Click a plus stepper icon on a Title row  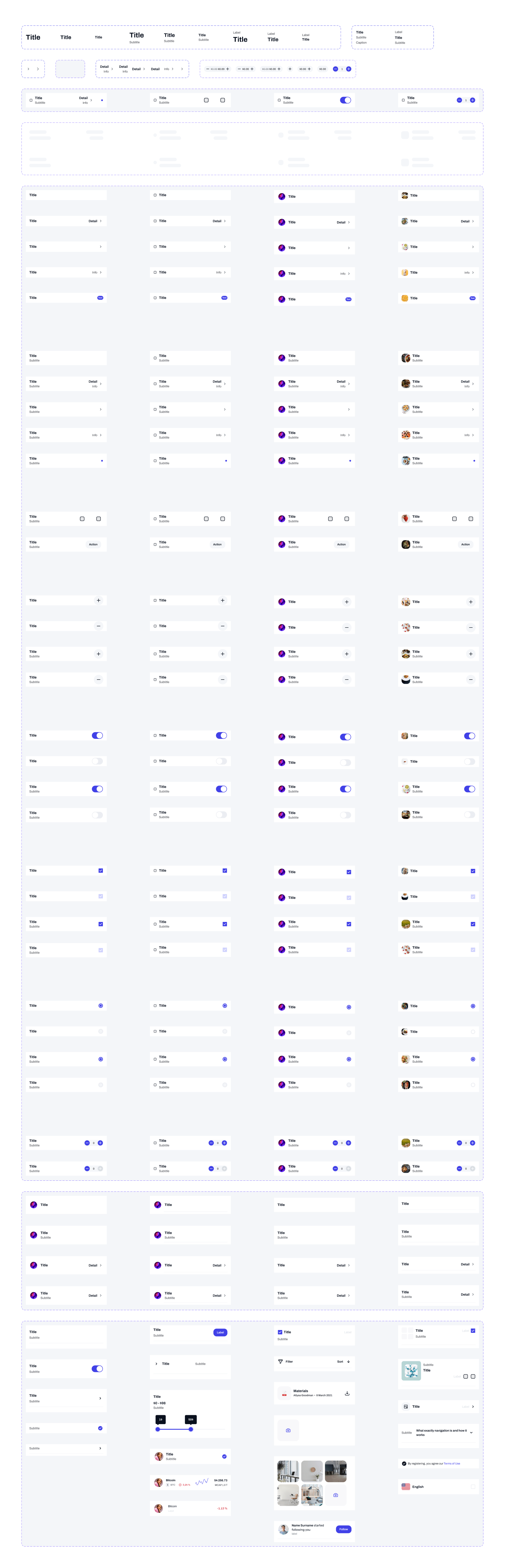98,600
